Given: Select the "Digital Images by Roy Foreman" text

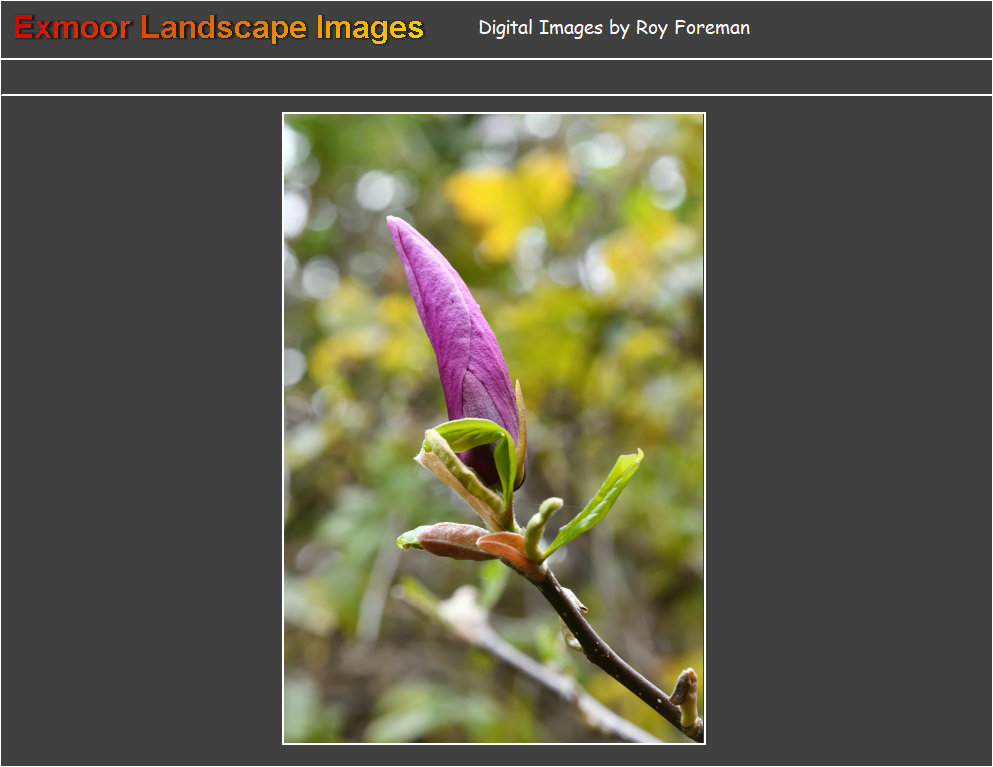Looking at the screenshot, I should coord(613,28).
